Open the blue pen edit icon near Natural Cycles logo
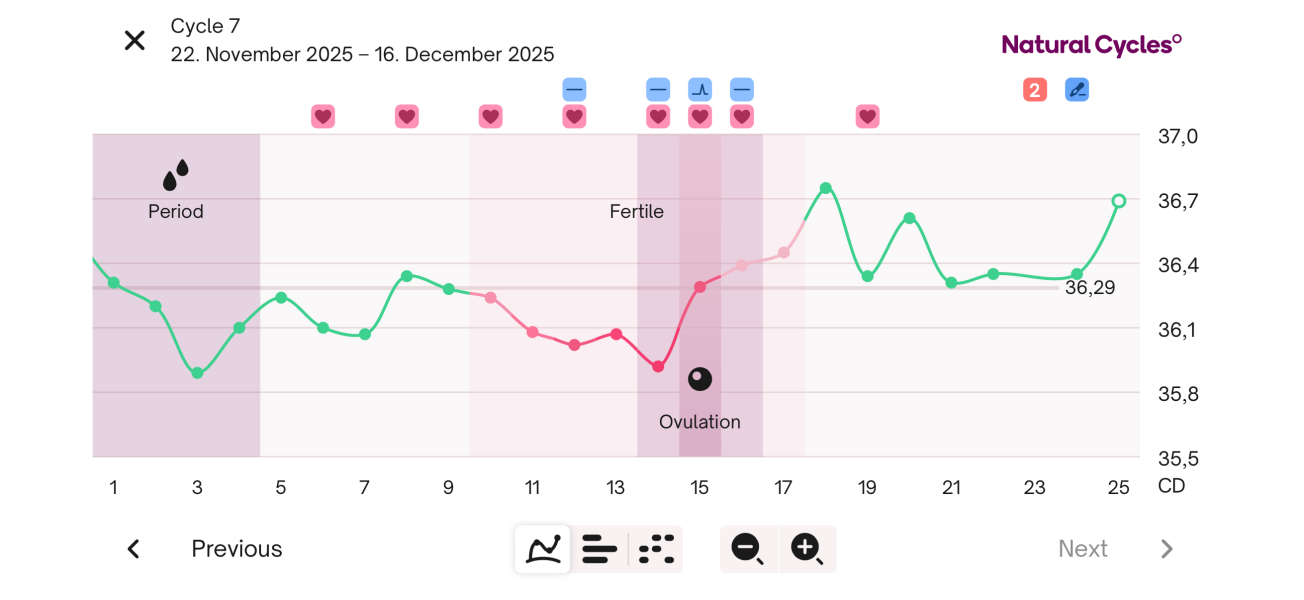 point(1077,89)
